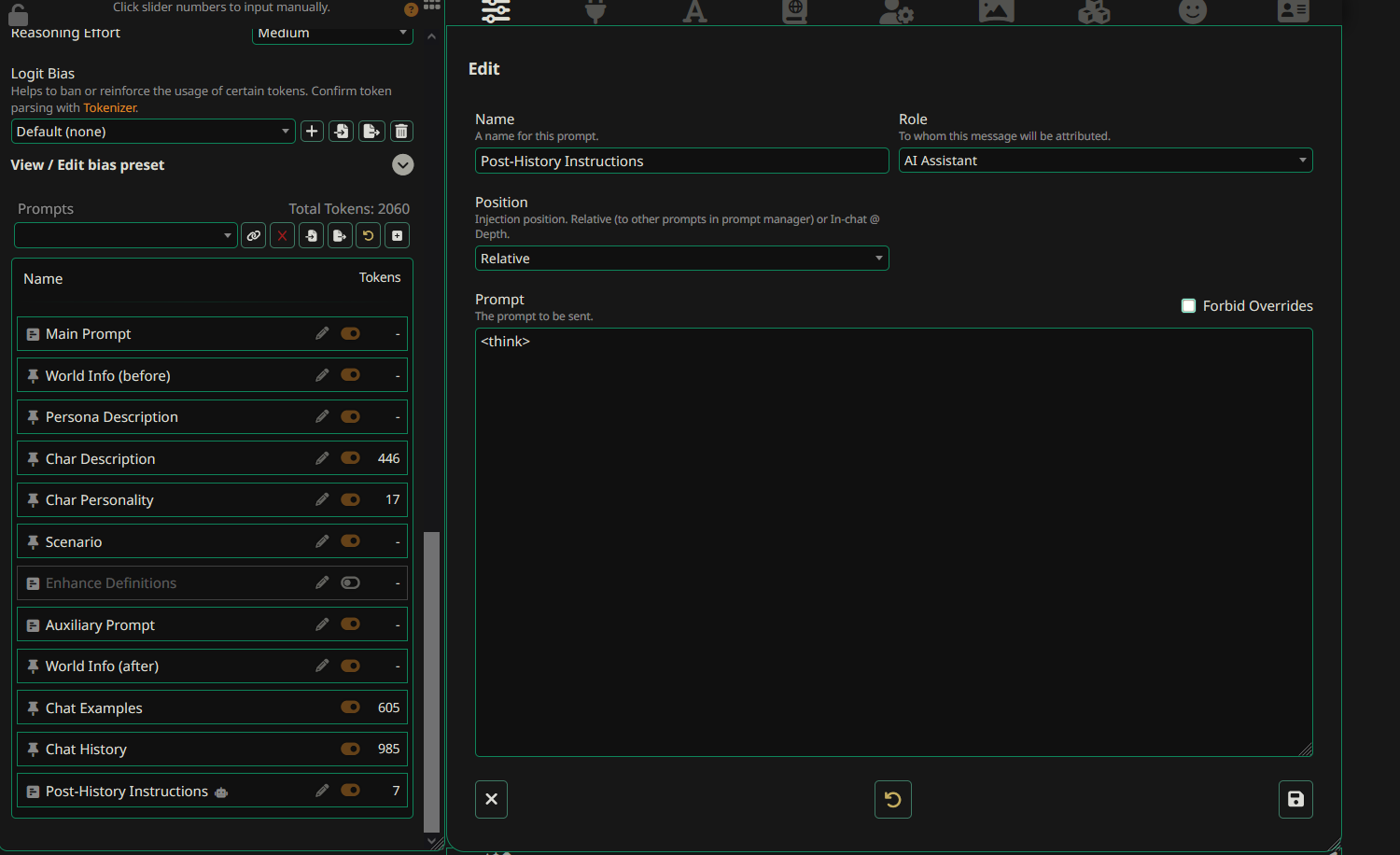Screen dimensions: 1400x855
Task: Reset the prompt with the yellow undo button
Action: point(892,799)
